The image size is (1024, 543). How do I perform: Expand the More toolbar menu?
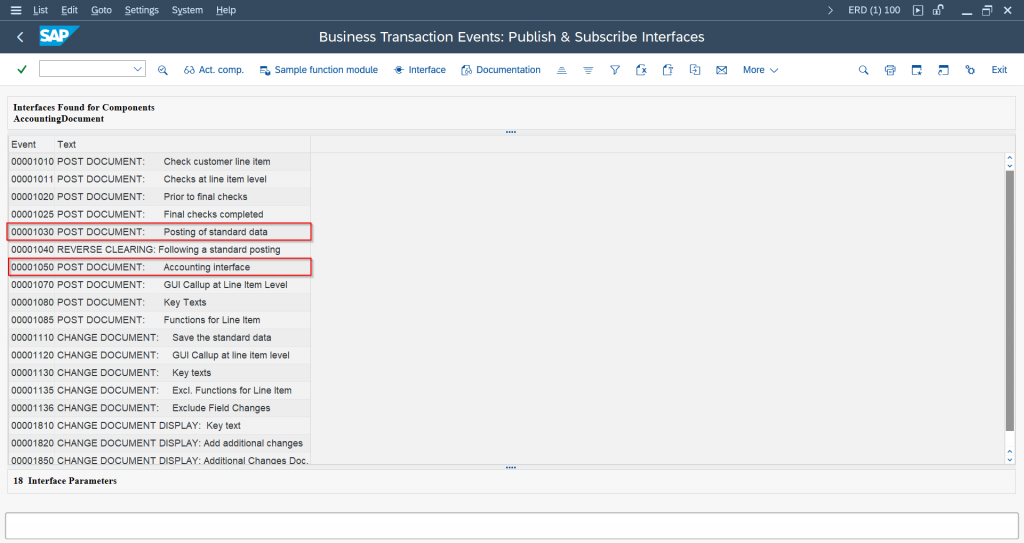pos(760,70)
